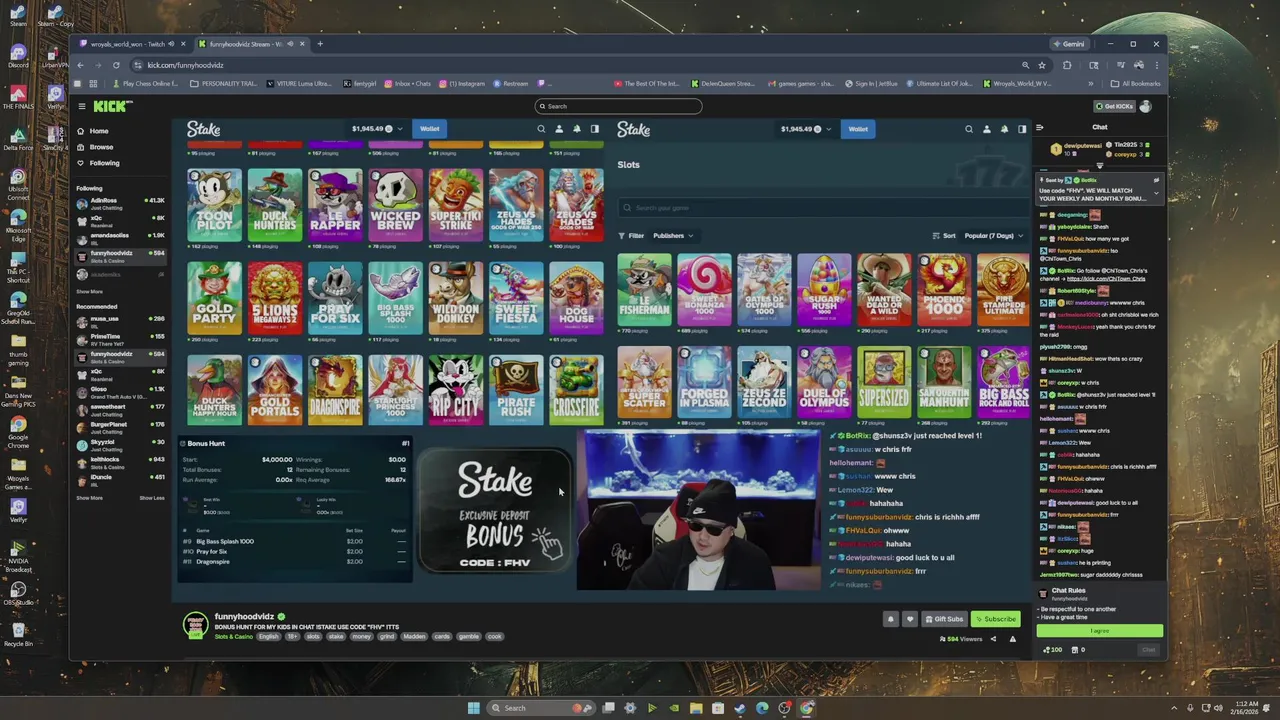Screen dimensions: 1280x720
Task: Select BurgerPlanet recommended channel
Action: 120,426
